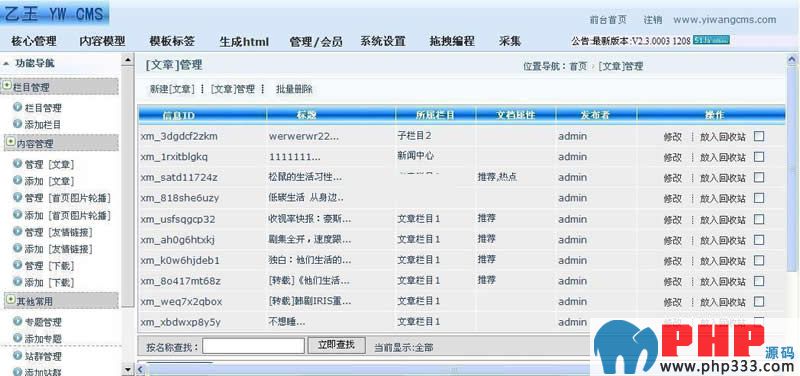Open 添加栏目 in sidebar
800x376 pixels.
pos(43,124)
